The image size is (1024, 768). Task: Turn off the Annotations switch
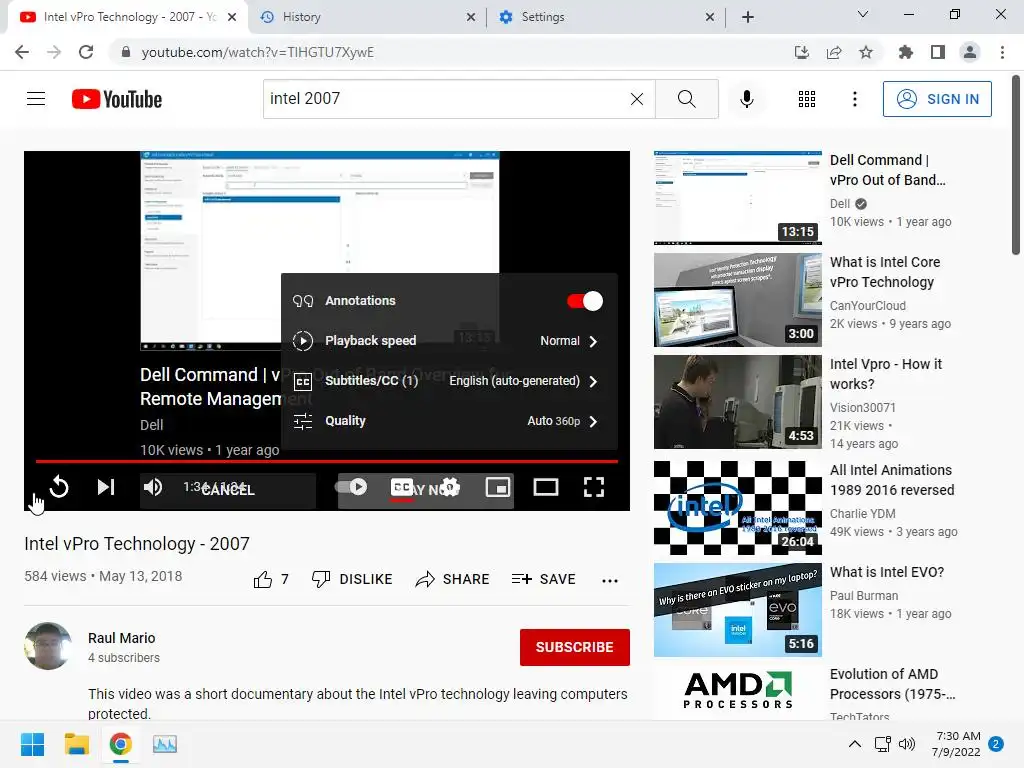(584, 301)
